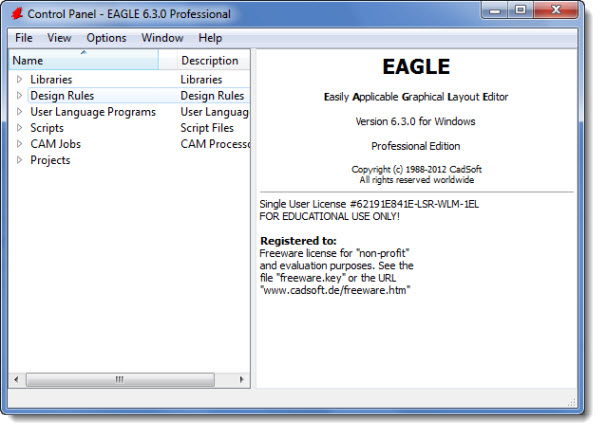The width and height of the screenshot is (600, 430).
Task: Open the View menu
Action: click(59, 38)
